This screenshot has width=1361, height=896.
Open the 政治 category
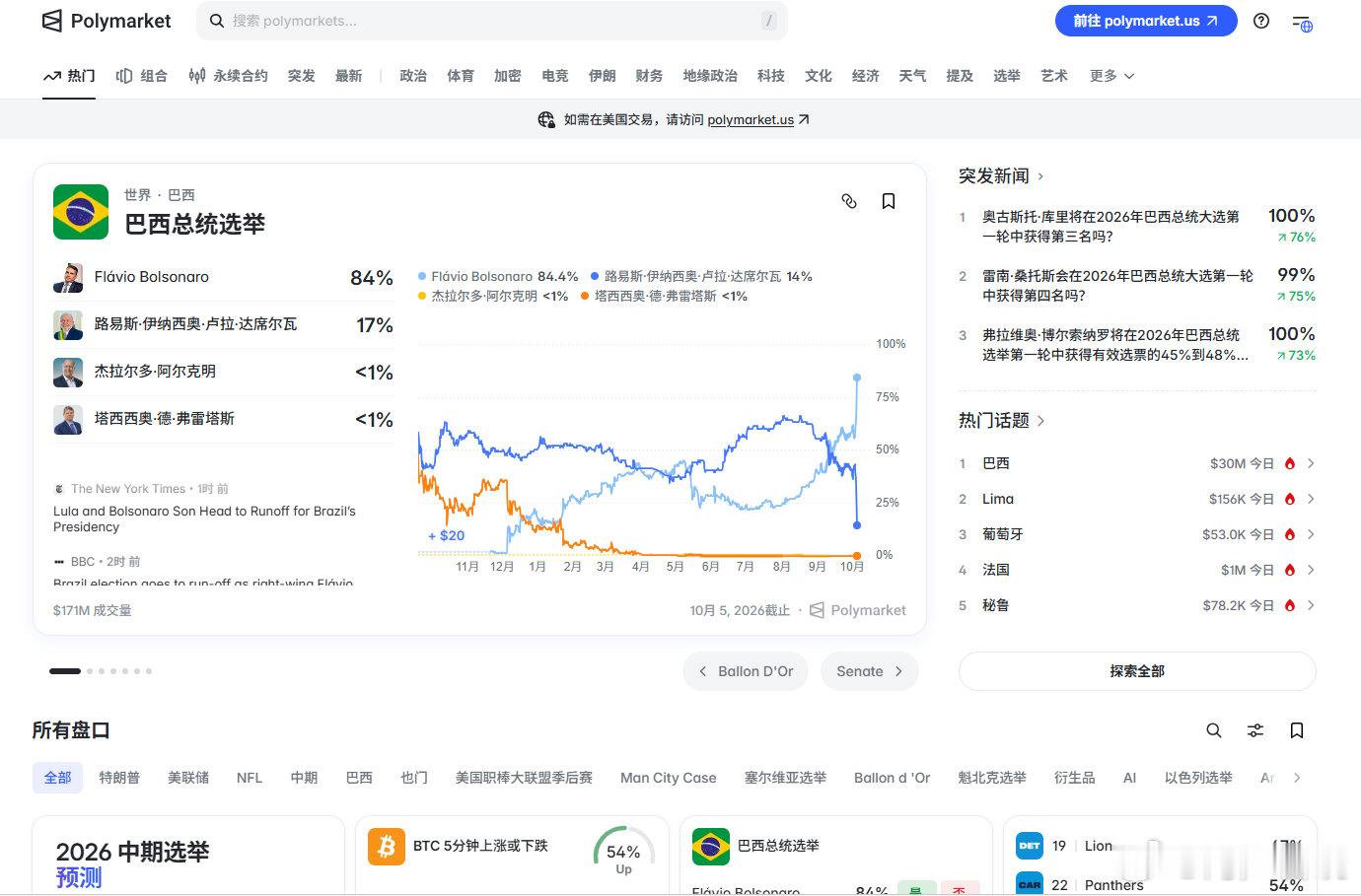(x=413, y=76)
